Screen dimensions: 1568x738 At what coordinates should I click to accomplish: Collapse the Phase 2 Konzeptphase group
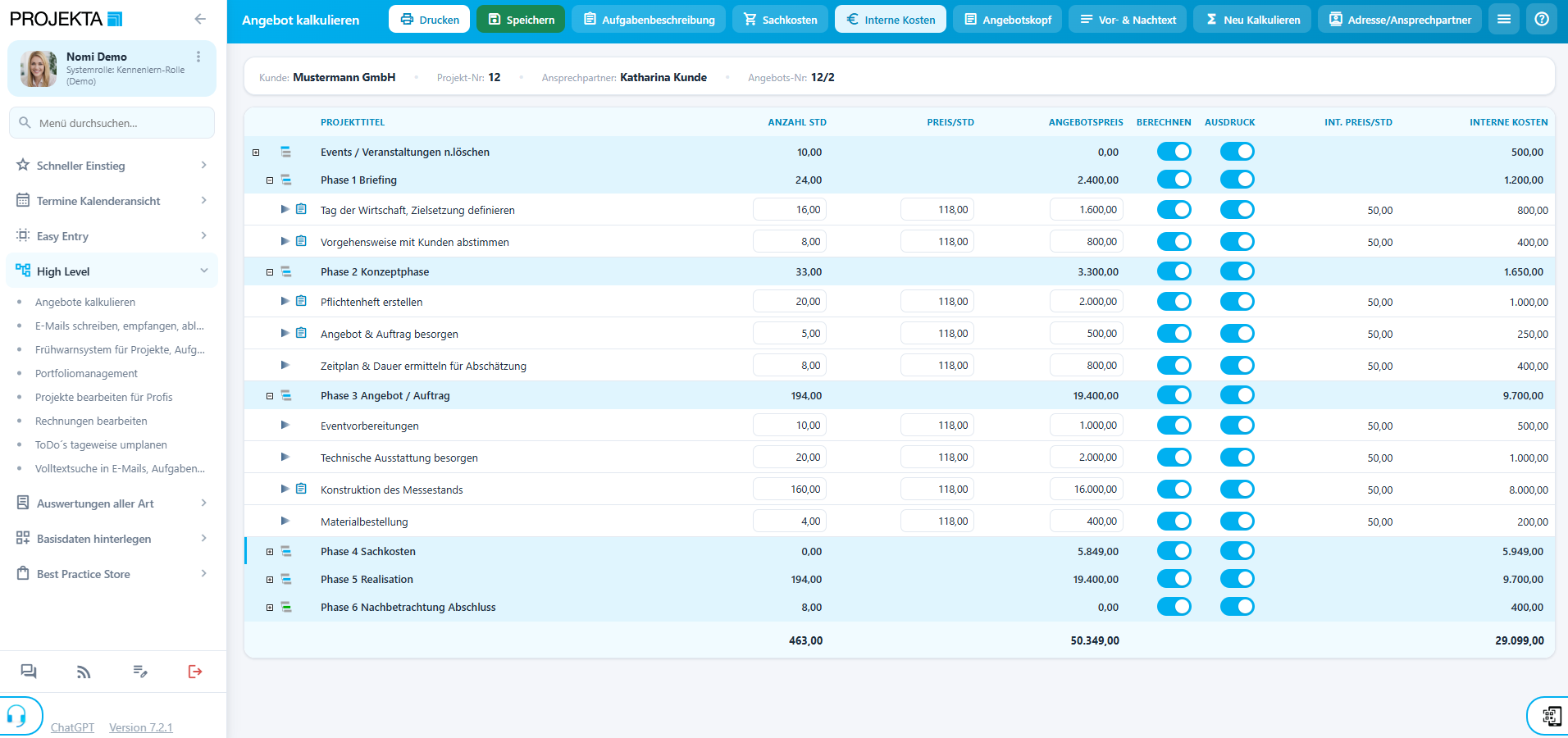(270, 272)
